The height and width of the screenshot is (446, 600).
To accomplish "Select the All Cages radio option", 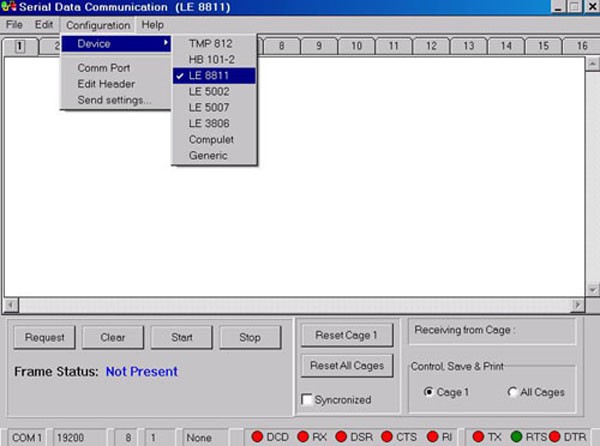I will click(513, 392).
